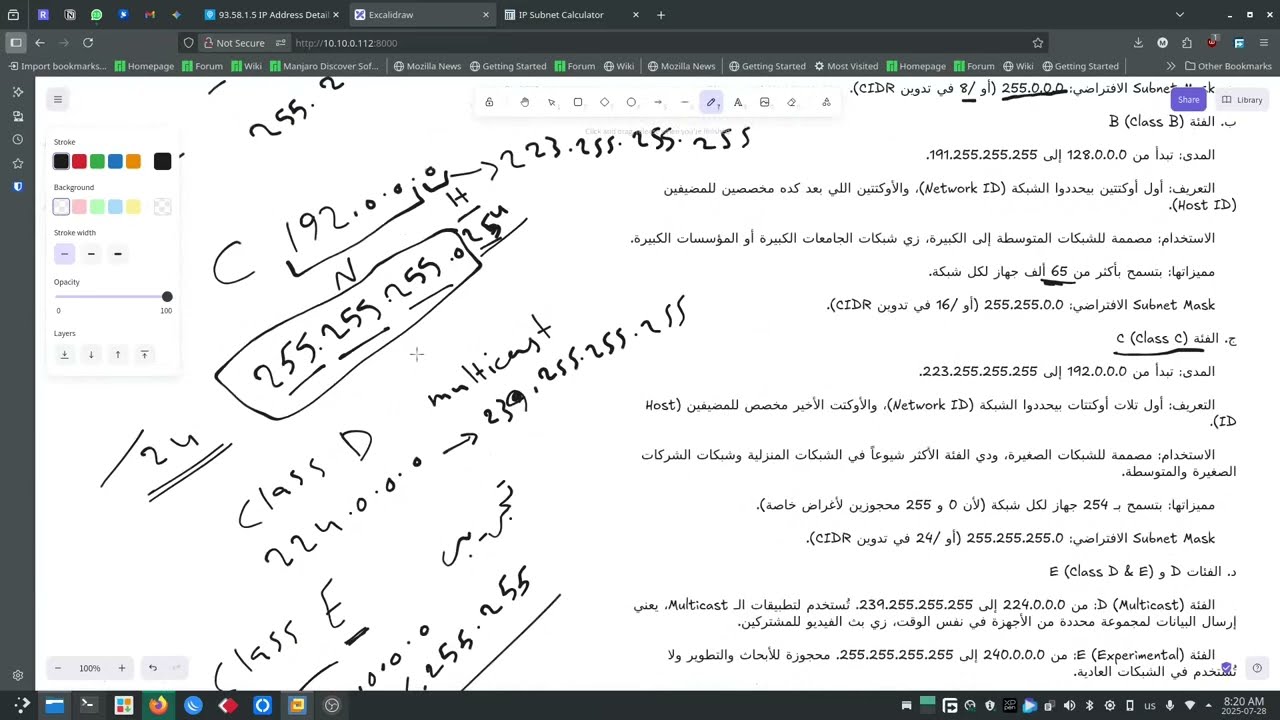
Task: Select the Hand panning tool
Action: click(x=524, y=102)
